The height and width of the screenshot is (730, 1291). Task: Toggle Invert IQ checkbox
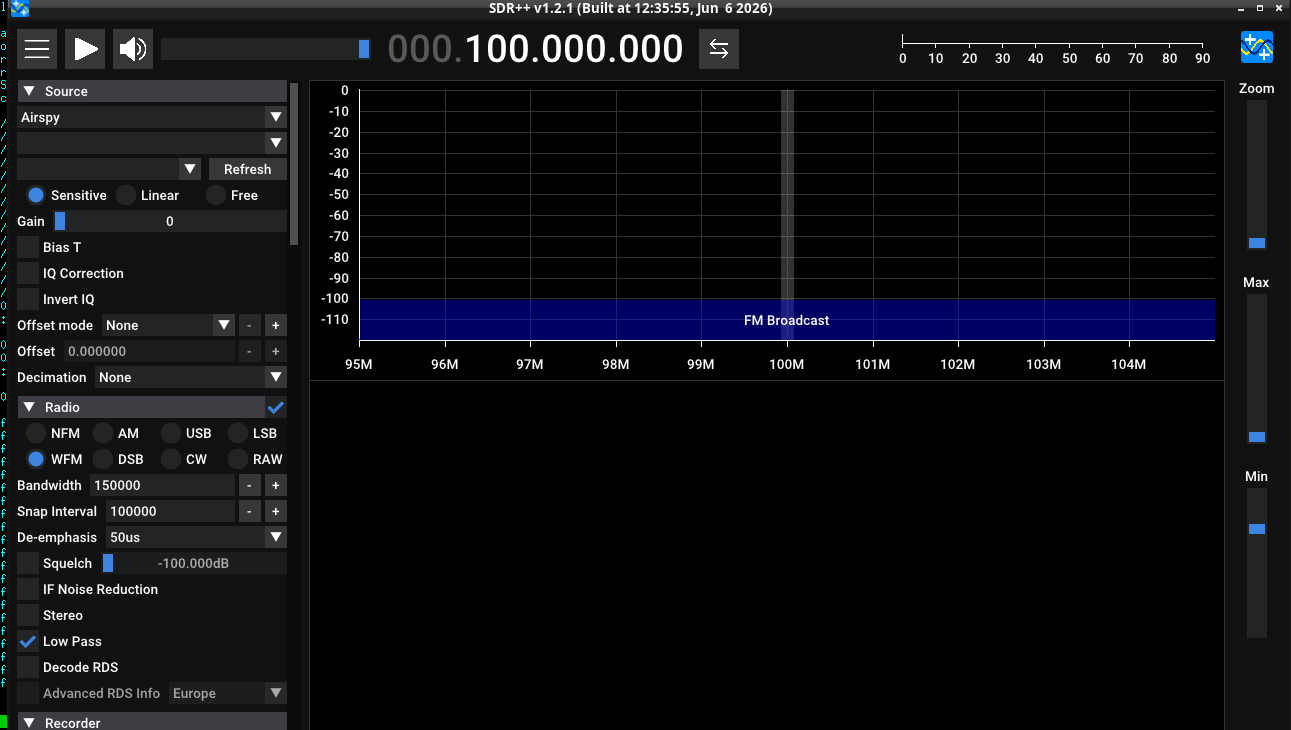(x=28, y=299)
